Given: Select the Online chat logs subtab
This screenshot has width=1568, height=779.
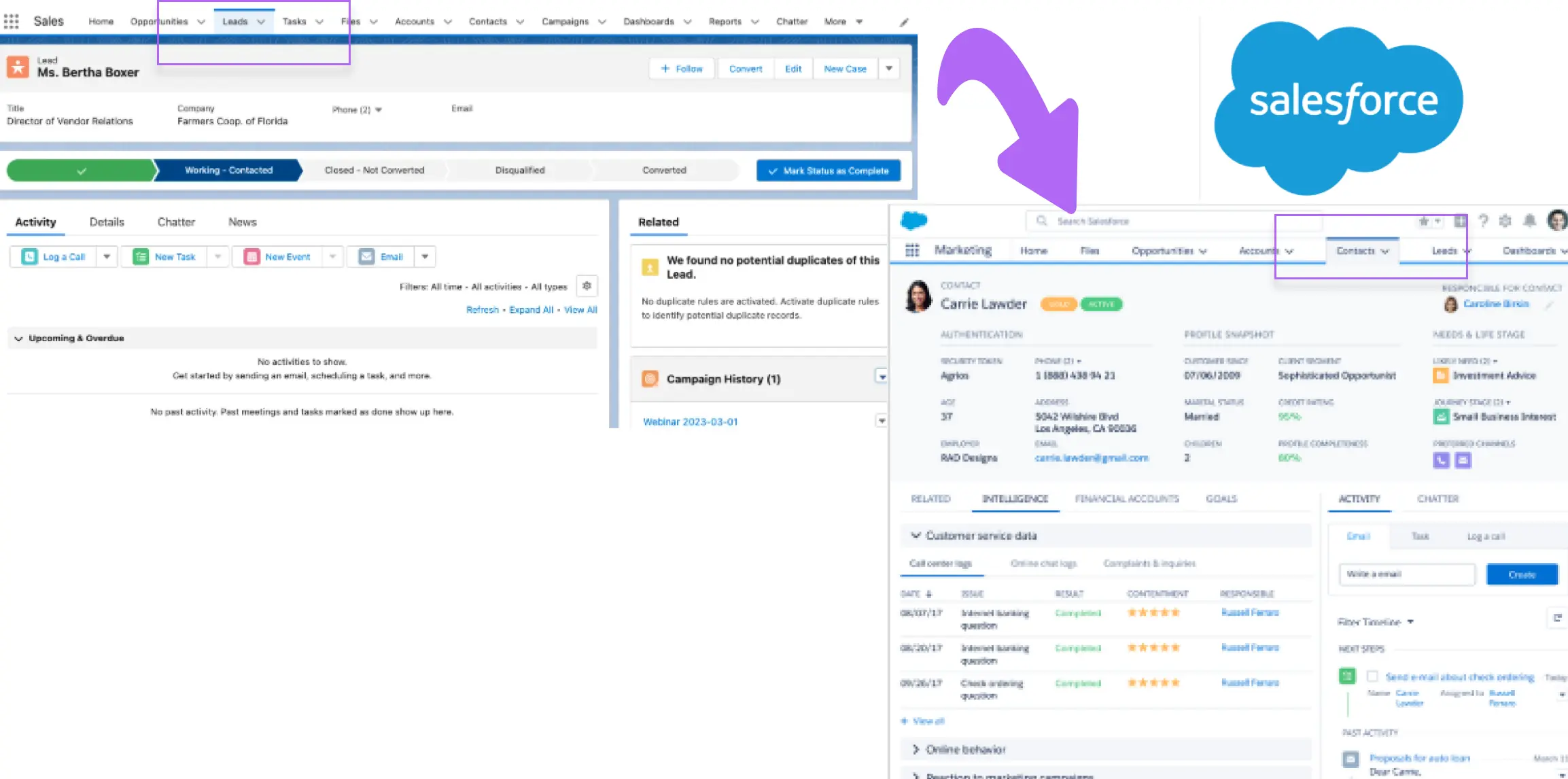Looking at the screenshot, I should (1043, 564).
